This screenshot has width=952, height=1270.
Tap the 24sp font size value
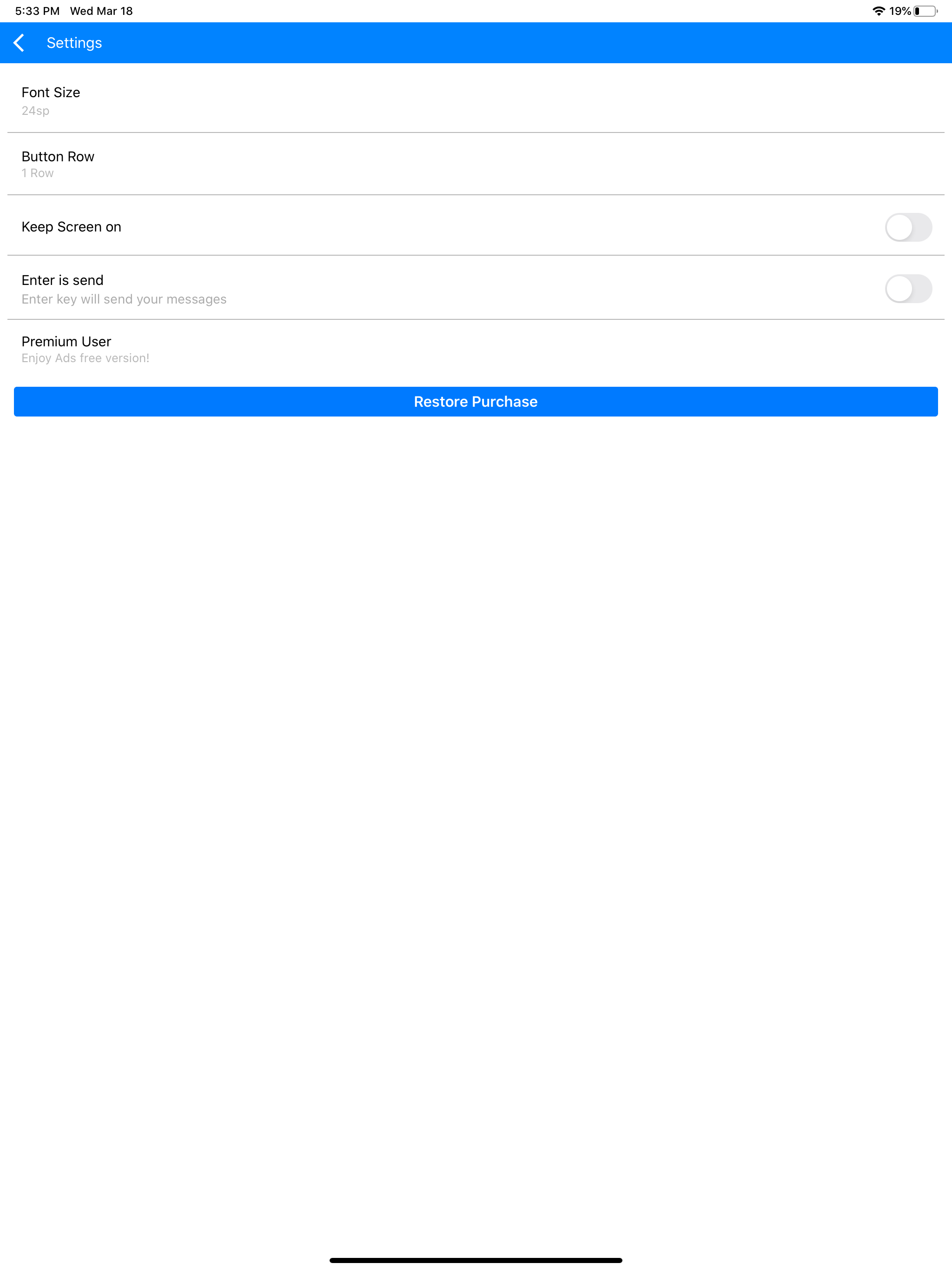tap(35, 111)
